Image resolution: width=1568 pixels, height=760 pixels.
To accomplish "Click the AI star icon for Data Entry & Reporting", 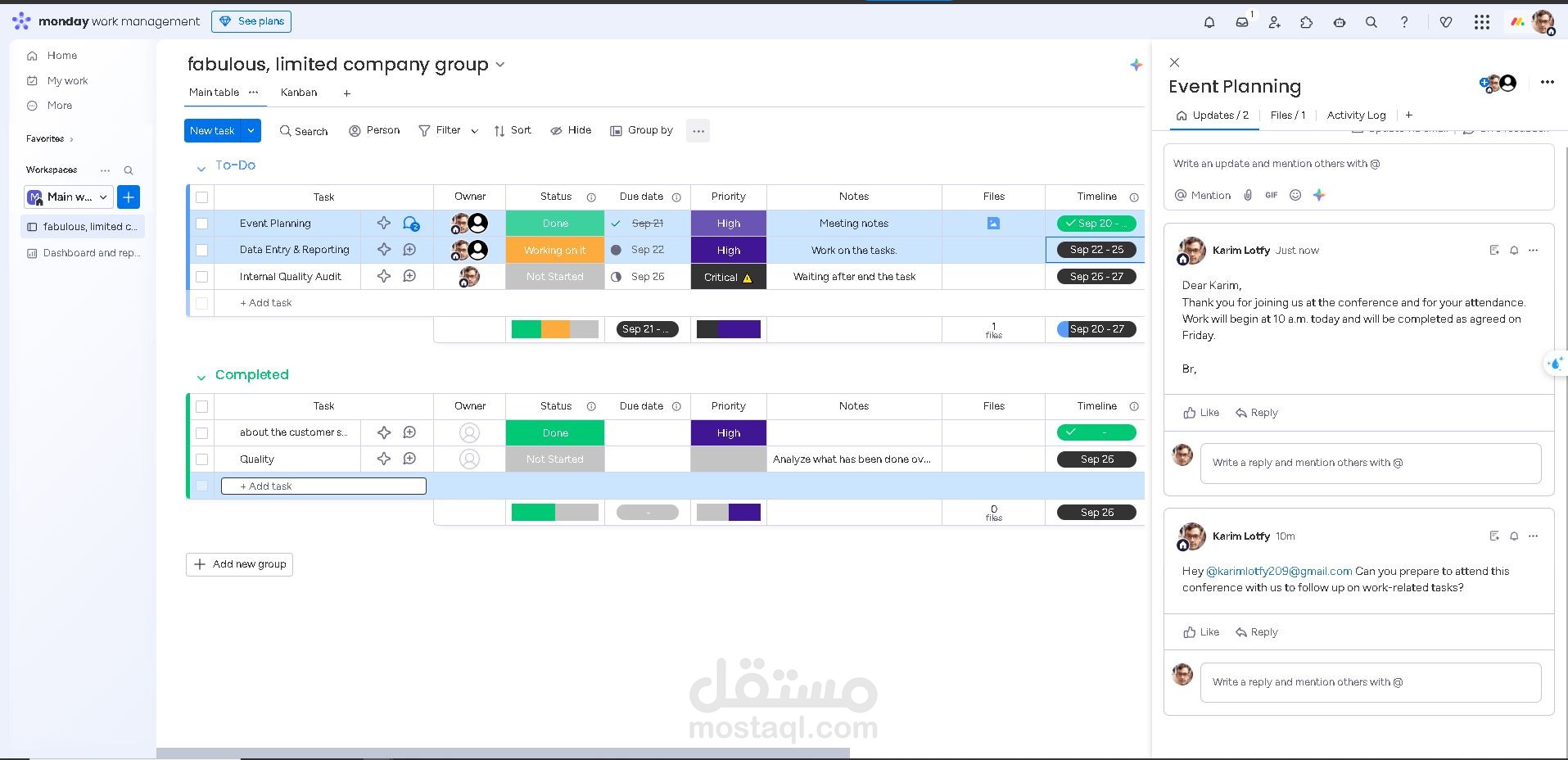I will (384, 250).
